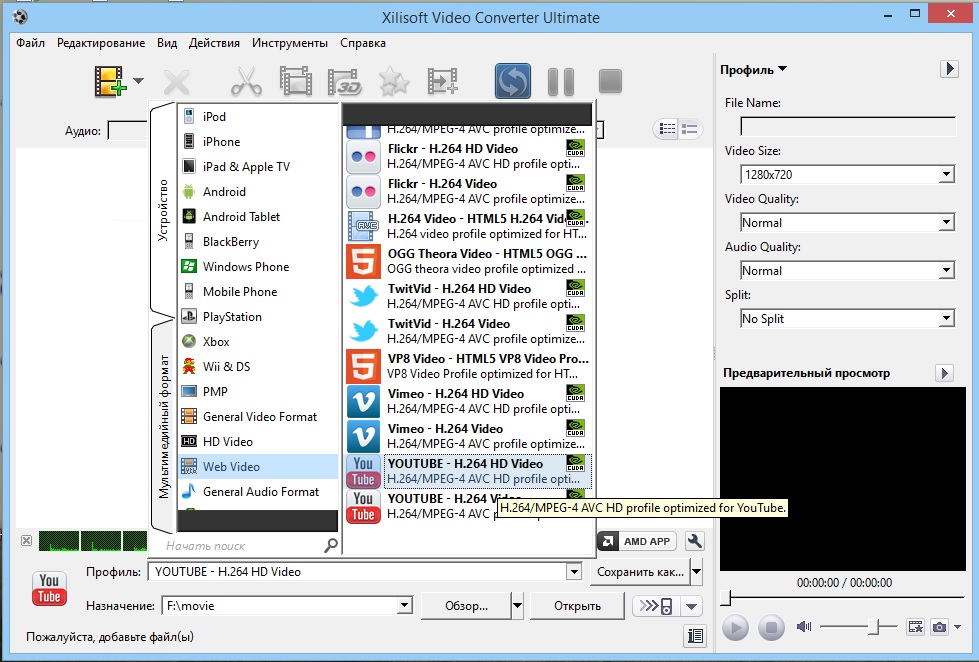Click the Stop toolbar button
This screenshot has width=979, height=662.
point(610,81)
